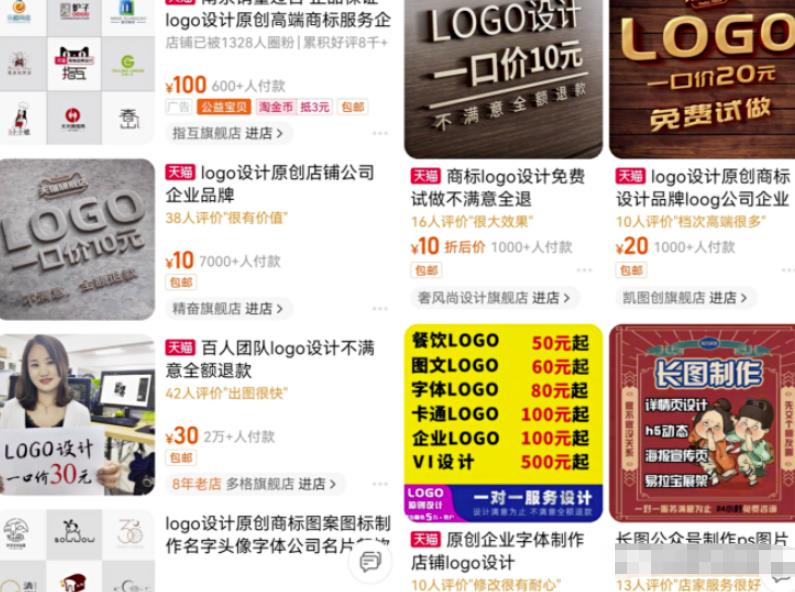This screenshot has height=592, width=795.
Task: Open more options for 精奋旗舰店 listing
Action: (380, 308)
